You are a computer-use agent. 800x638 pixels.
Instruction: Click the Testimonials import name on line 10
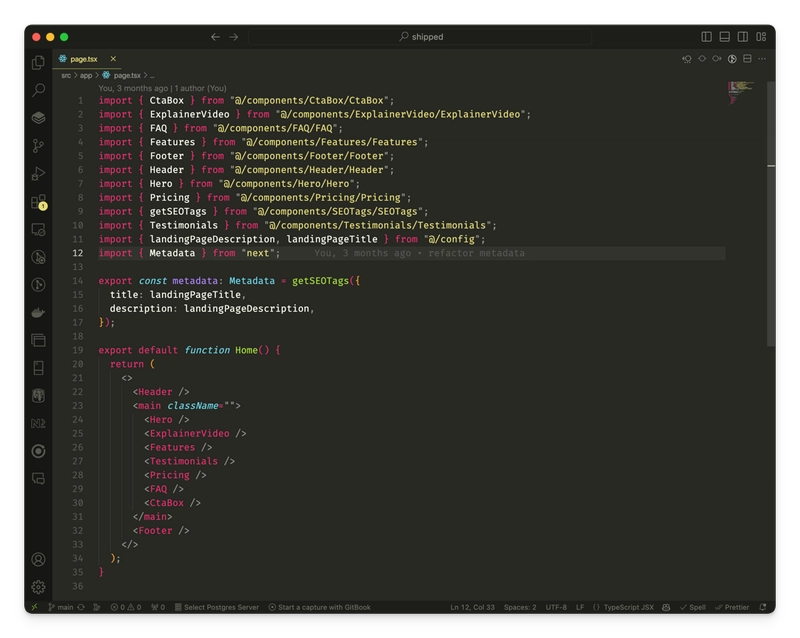pyautogui.click(x=184, y=225)
